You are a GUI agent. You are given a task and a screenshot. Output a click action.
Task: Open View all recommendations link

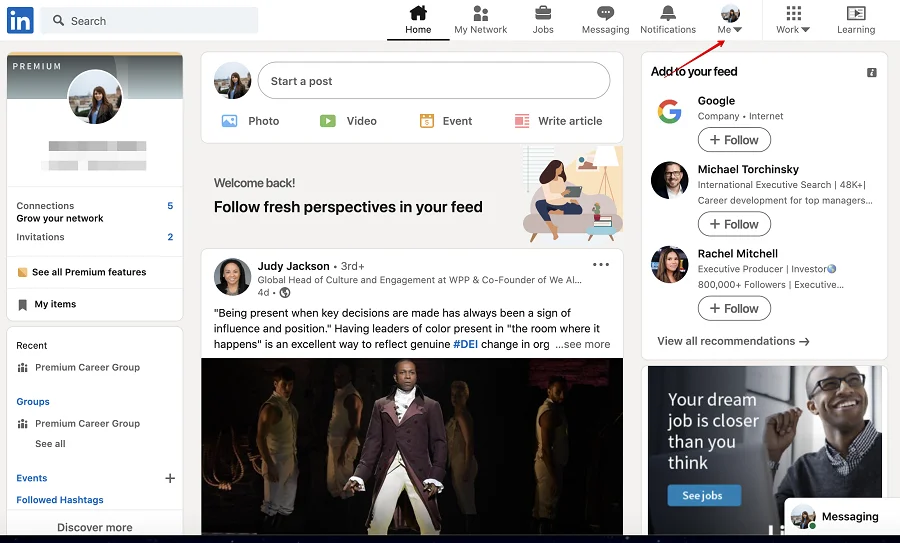[x=733, y=341]
